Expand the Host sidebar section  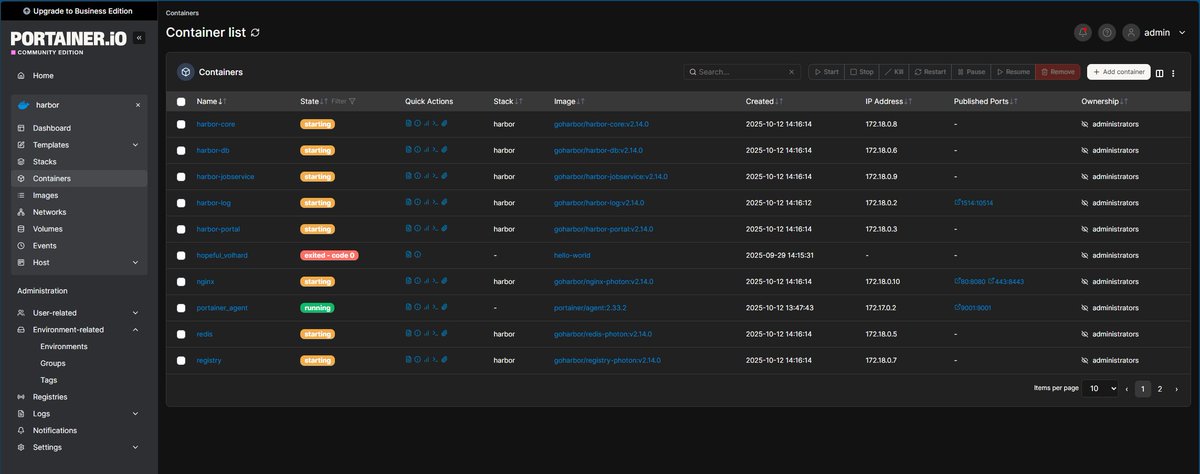point(136,262)
